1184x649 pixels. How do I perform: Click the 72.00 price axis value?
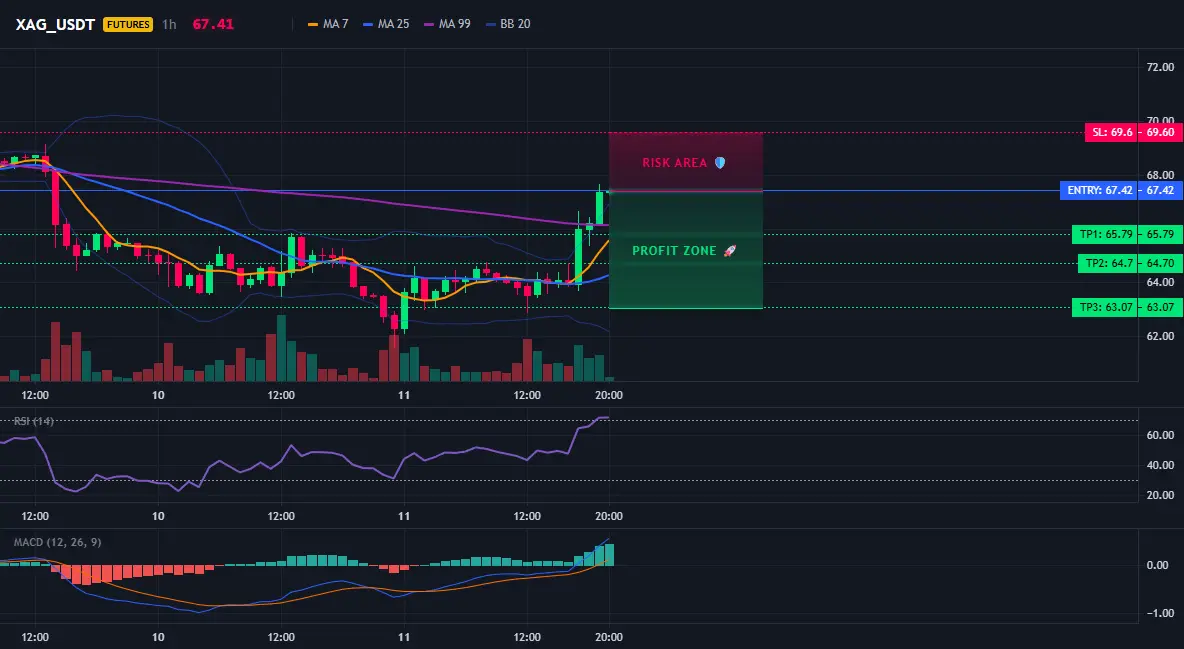(x=1160, y=67)
